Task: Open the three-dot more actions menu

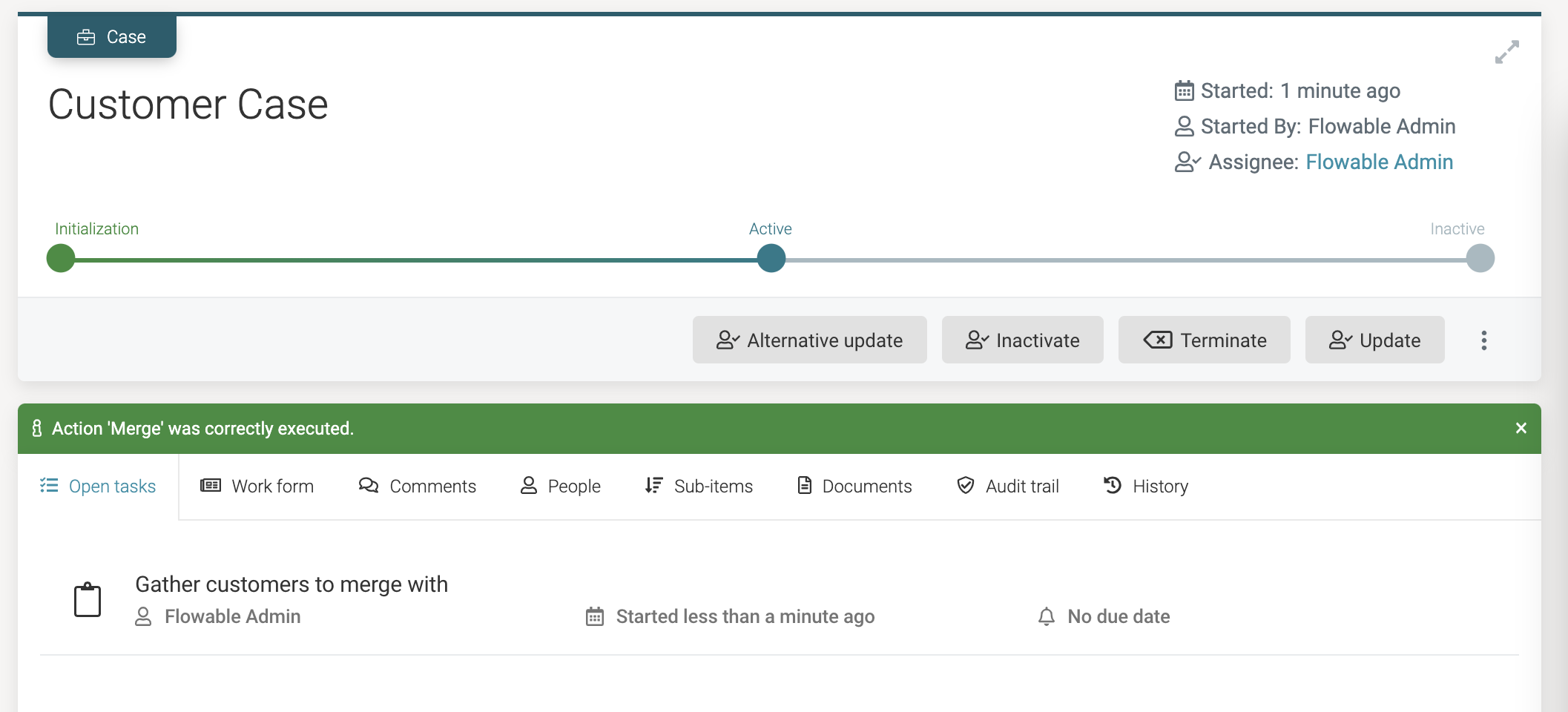Action: 1483,340
